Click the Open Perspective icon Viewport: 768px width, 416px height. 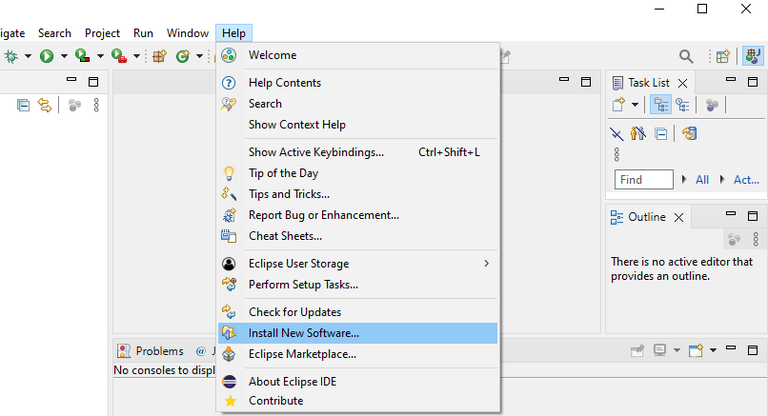722,57
